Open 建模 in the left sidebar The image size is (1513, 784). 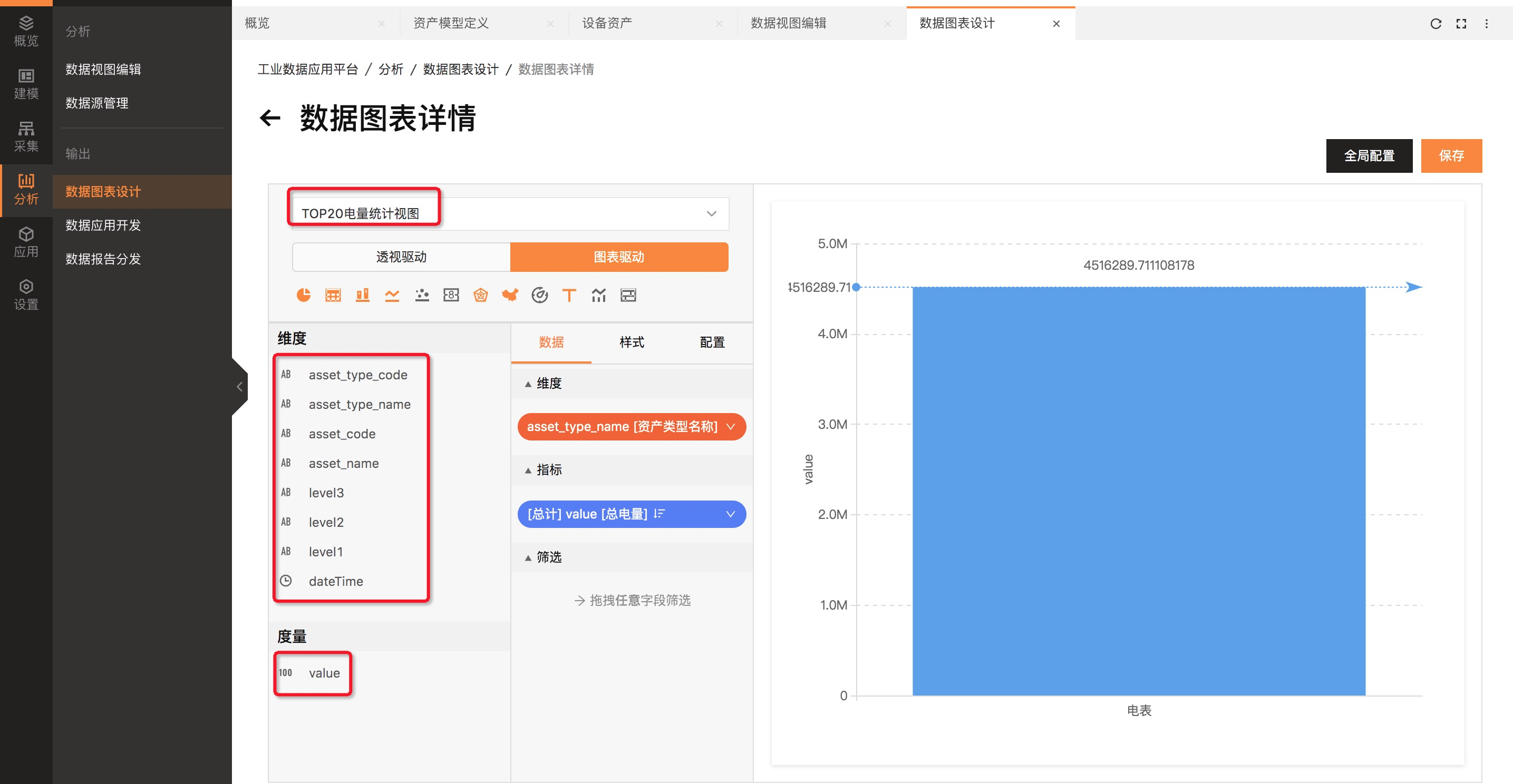pyautogui.click(x=26, y=84)
